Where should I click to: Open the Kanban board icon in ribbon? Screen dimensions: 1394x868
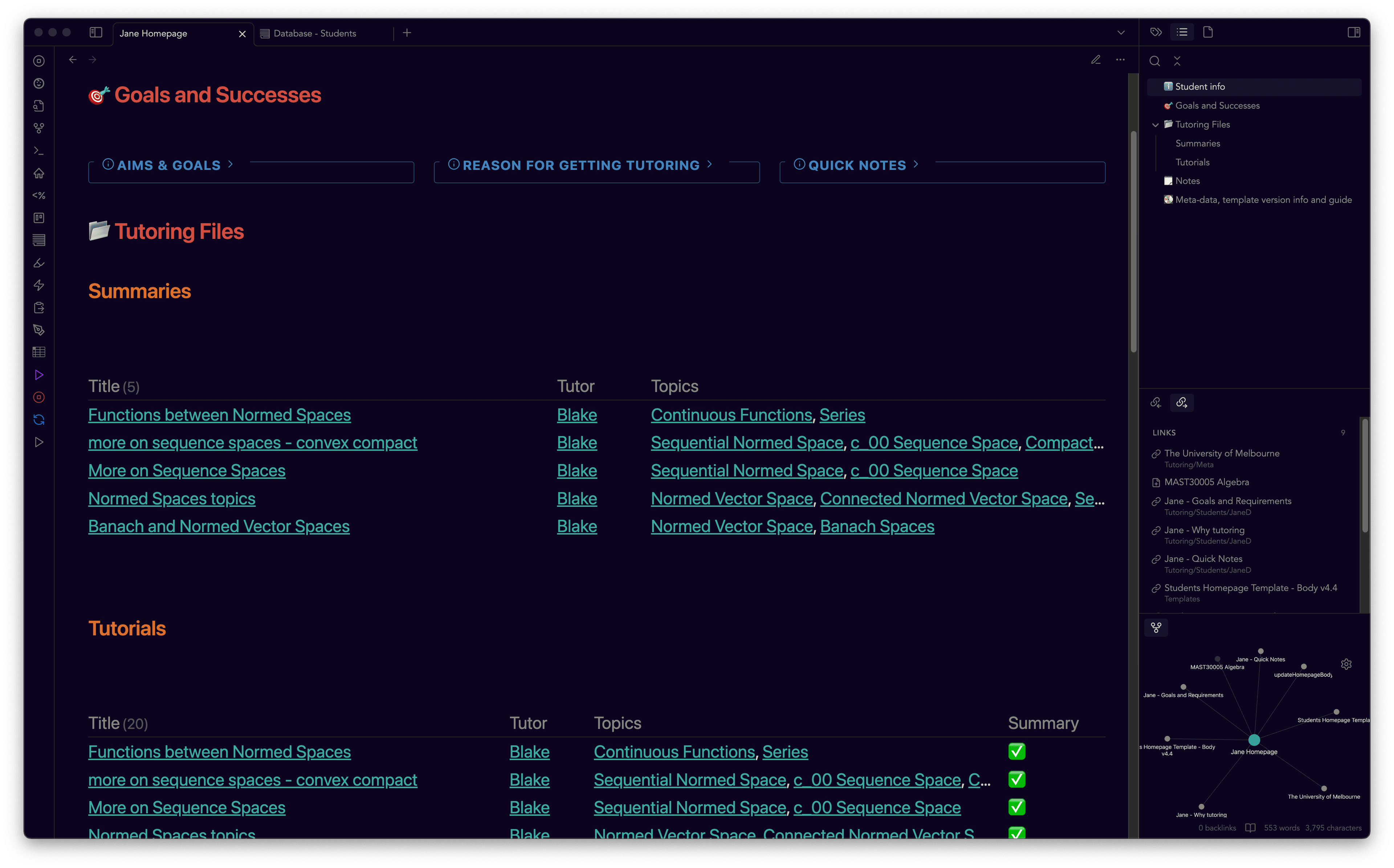click(39, 217)
